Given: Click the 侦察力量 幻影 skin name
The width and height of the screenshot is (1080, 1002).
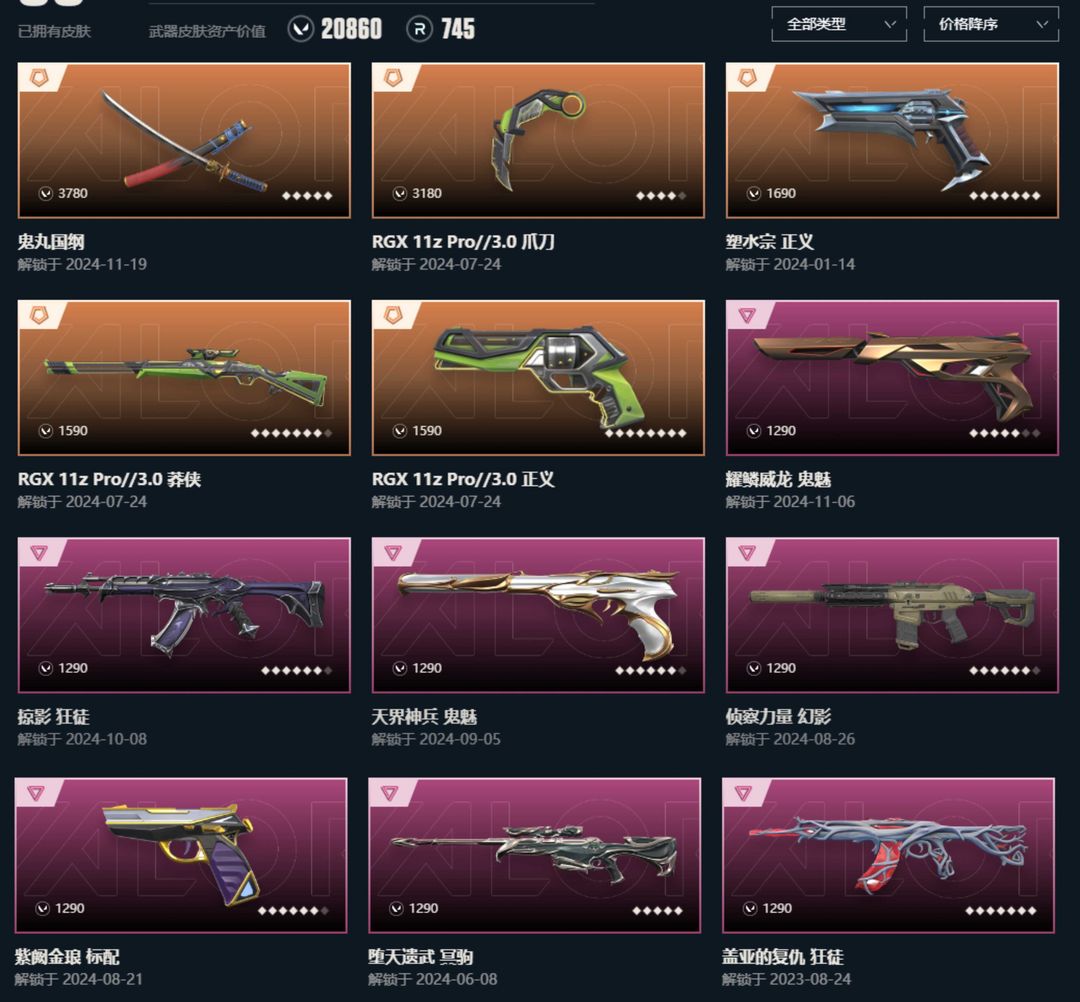Looking at the screenshot, I should tap(778, 717).
